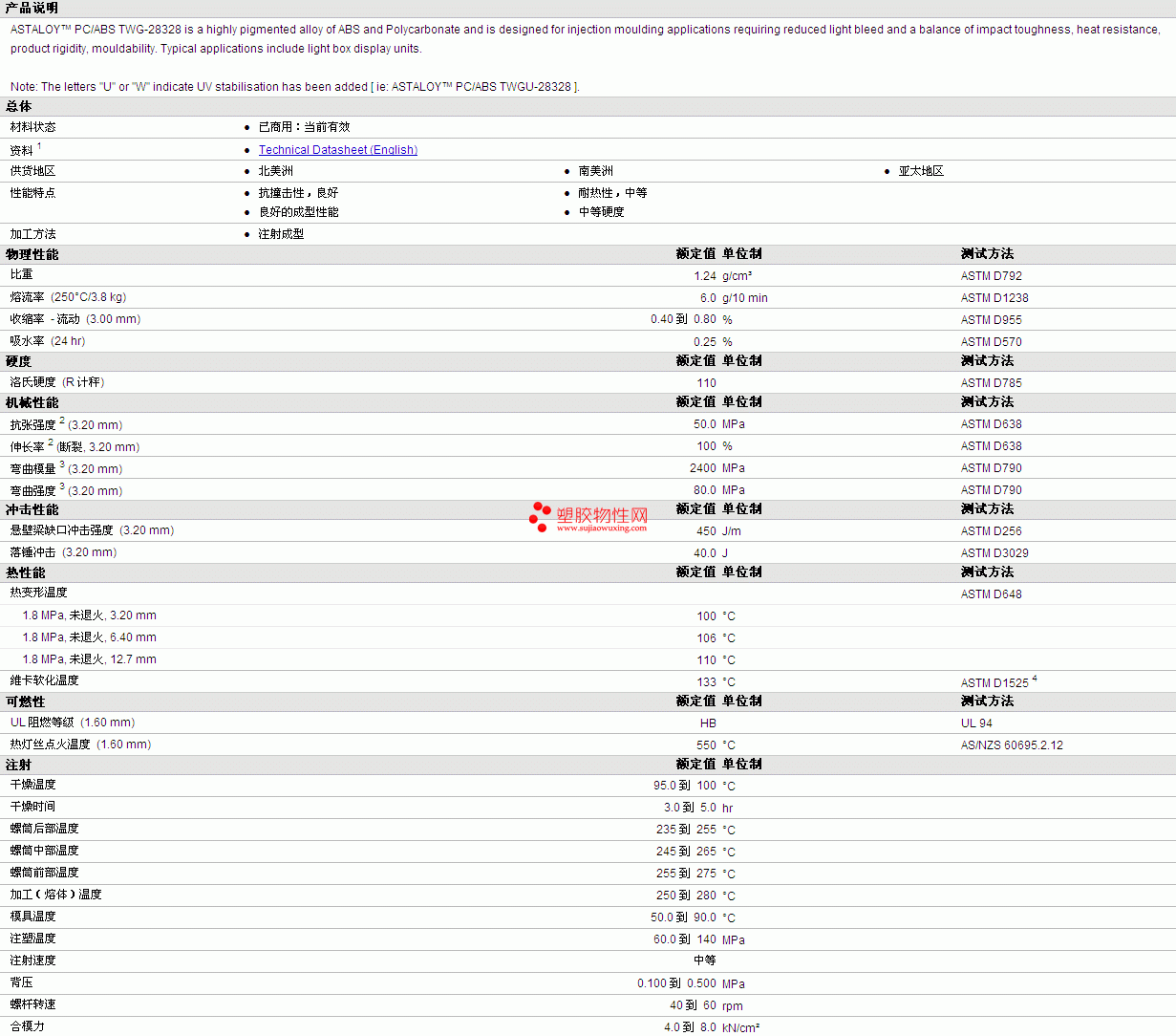Screen dimensions: 1176x1036
Task: Click the '产品说明' section heading
Action: coord(32,9)
